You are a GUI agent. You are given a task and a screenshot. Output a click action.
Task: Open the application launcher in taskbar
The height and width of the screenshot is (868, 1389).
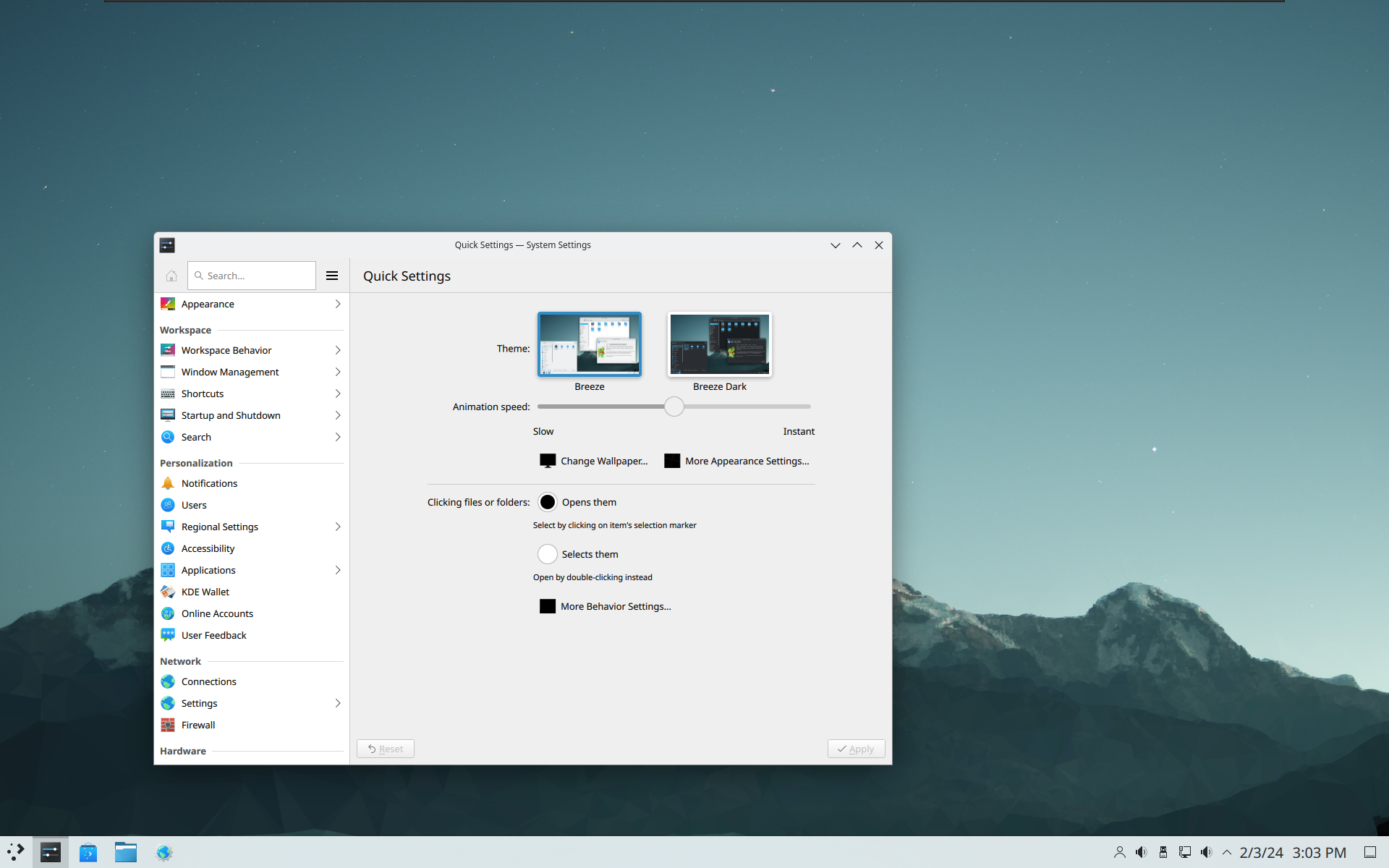[x=16, y=852]
